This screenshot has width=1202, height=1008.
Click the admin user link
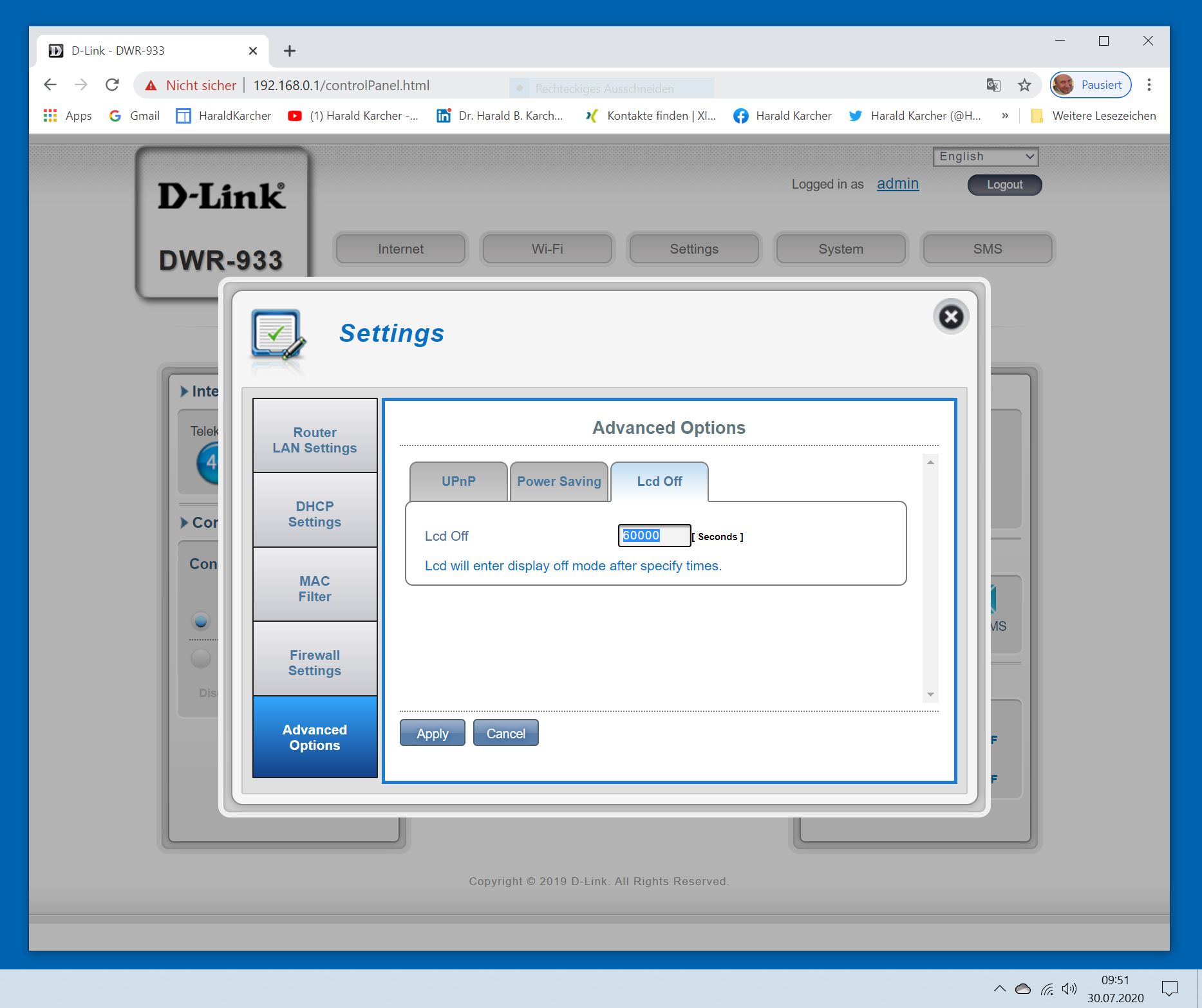[897, 184]
